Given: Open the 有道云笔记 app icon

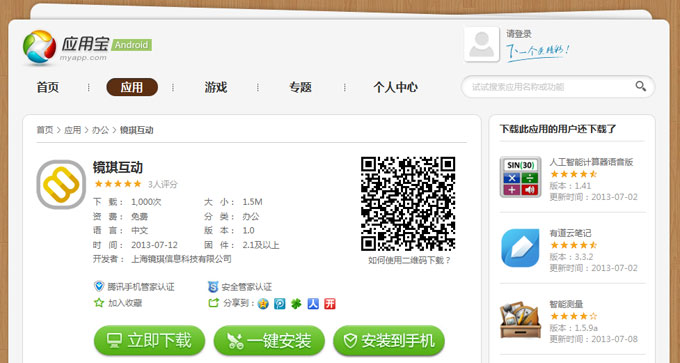Looking at the screenshot, I should coord(520,248).
